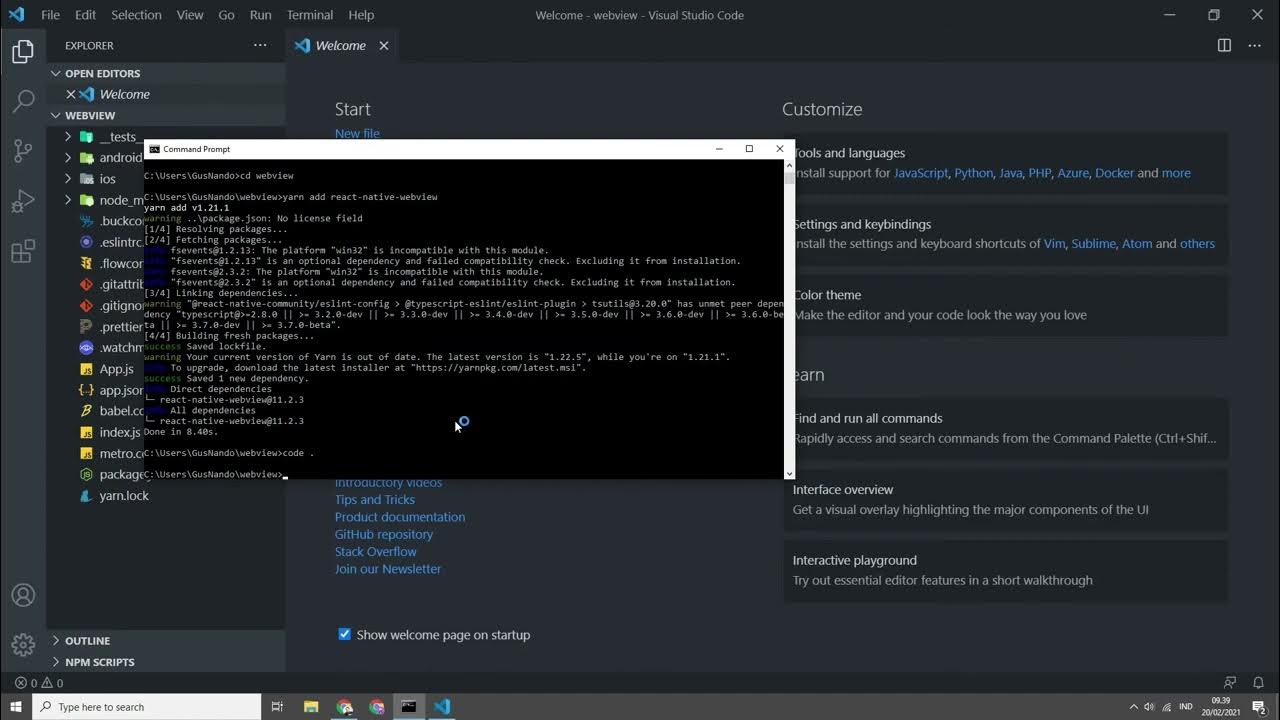Screen dimensions: 1280x720
Task: Click Interface overview item
Action: (1005, 499)
